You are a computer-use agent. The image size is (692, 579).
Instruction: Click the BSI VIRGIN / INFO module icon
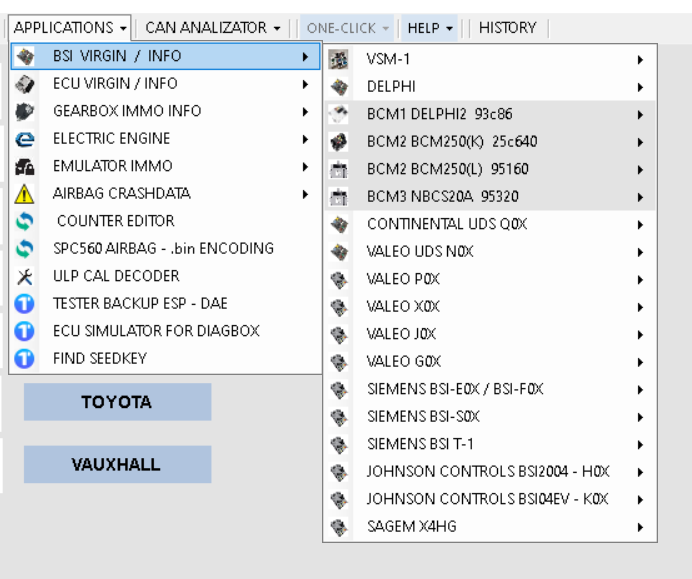pos(25,56)
